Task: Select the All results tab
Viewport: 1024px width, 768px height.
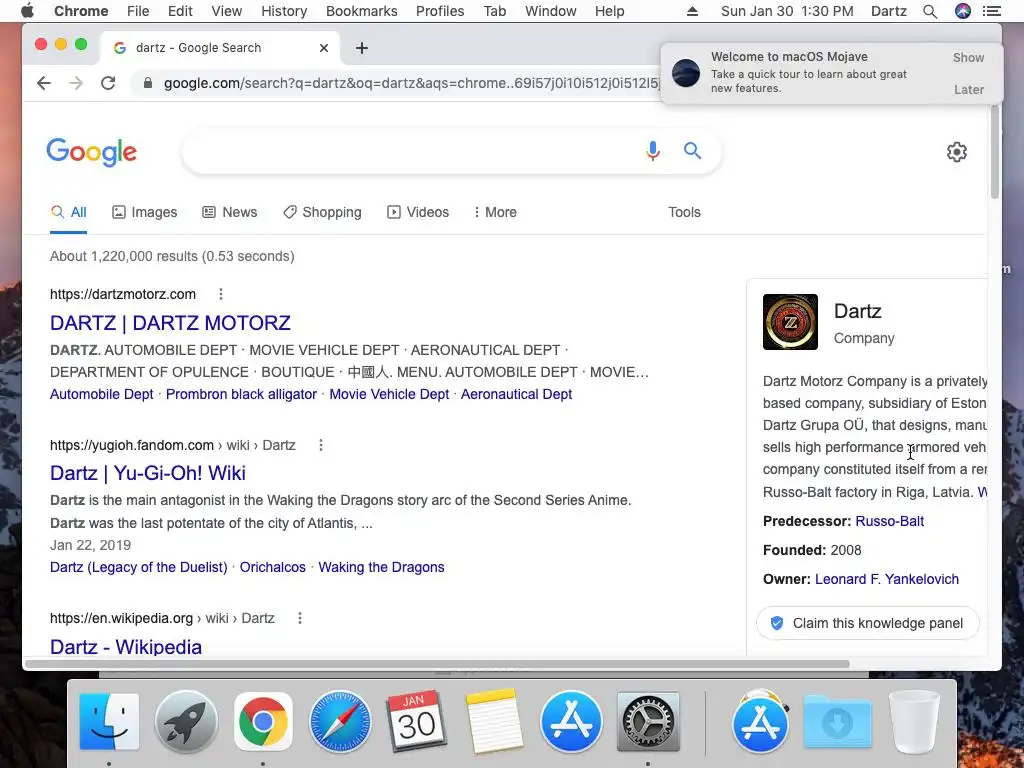Action: coord(69,212)
